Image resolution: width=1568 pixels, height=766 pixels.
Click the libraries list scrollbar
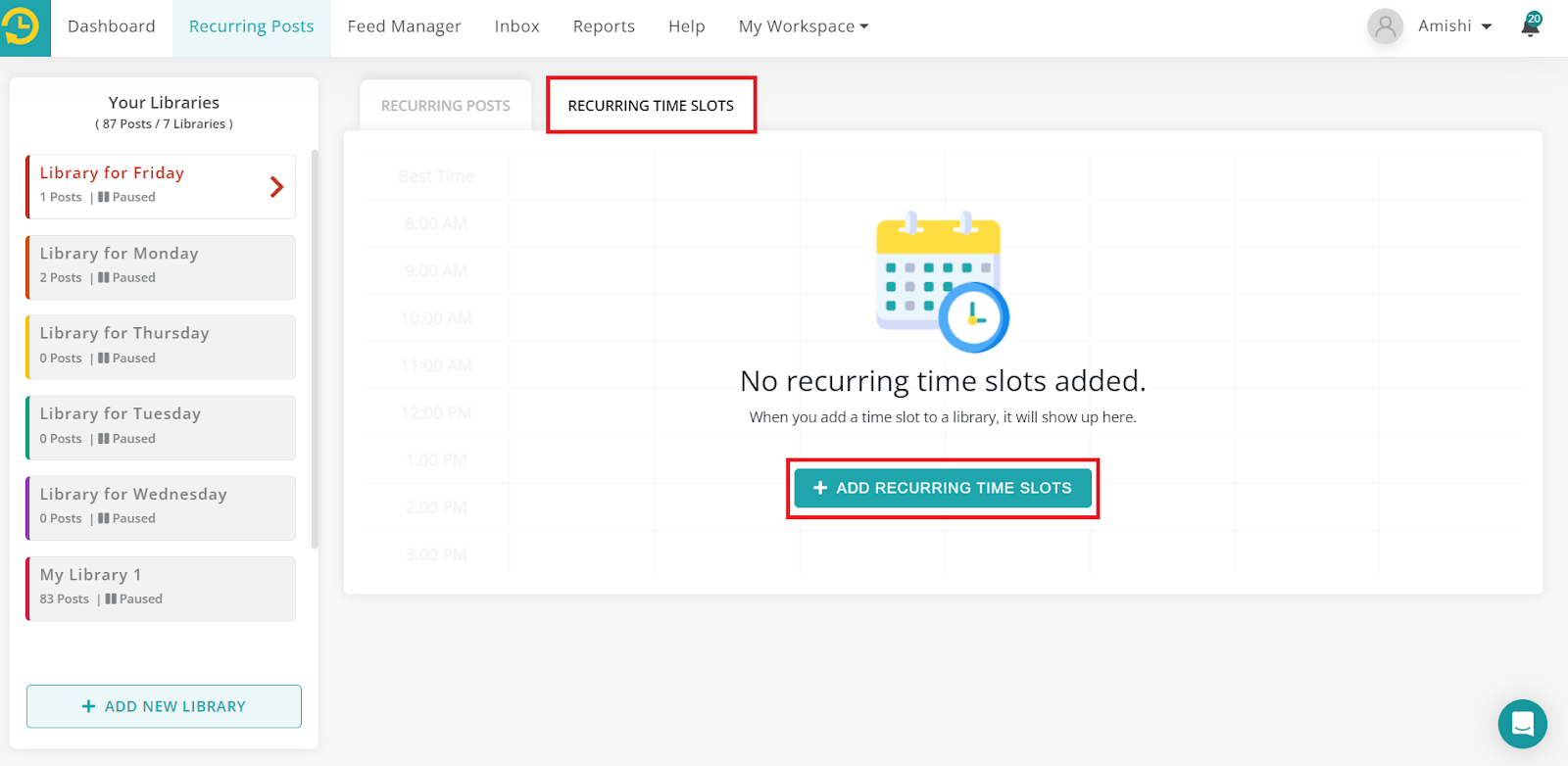pos(315,350)
